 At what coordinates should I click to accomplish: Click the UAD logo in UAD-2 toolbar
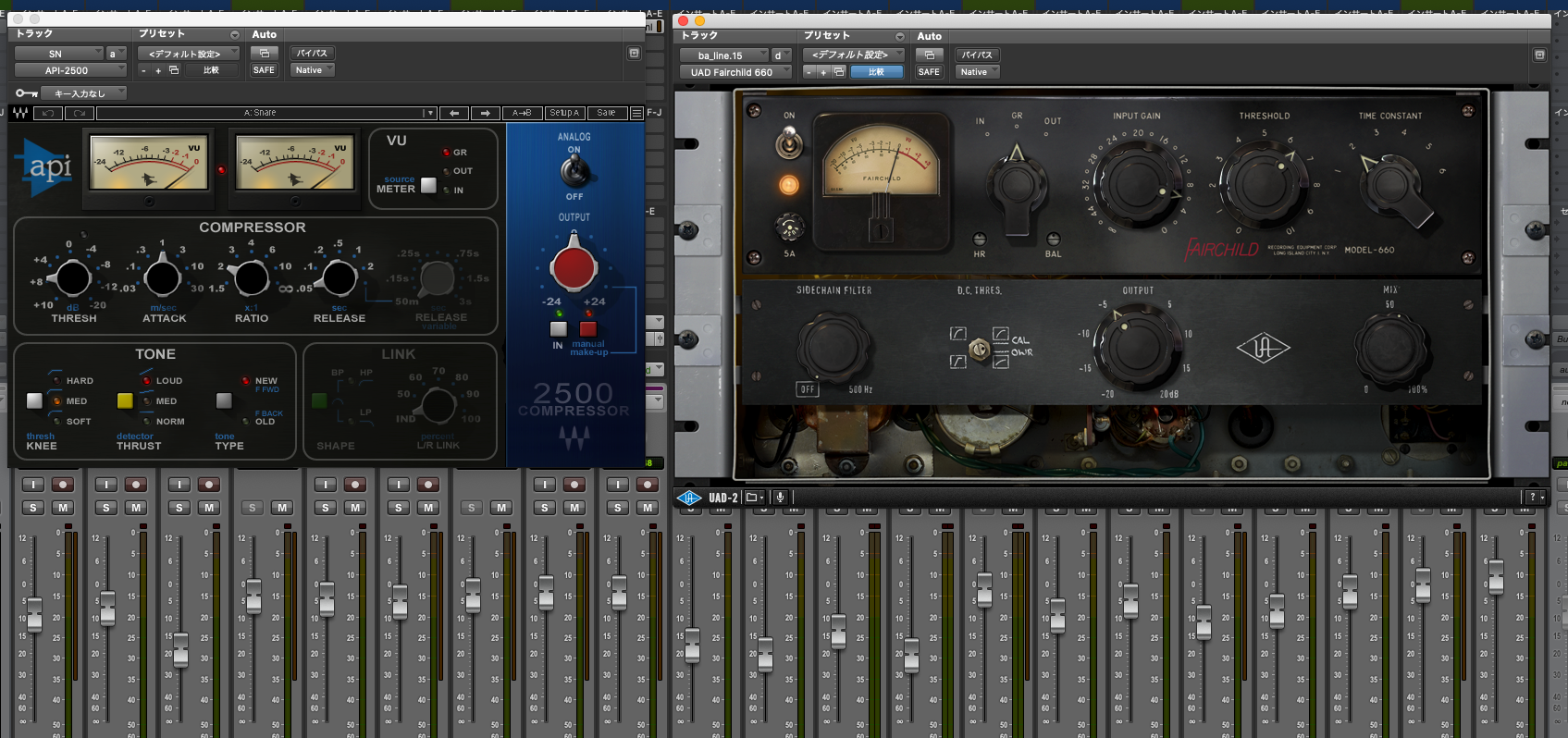click(690, 498)
